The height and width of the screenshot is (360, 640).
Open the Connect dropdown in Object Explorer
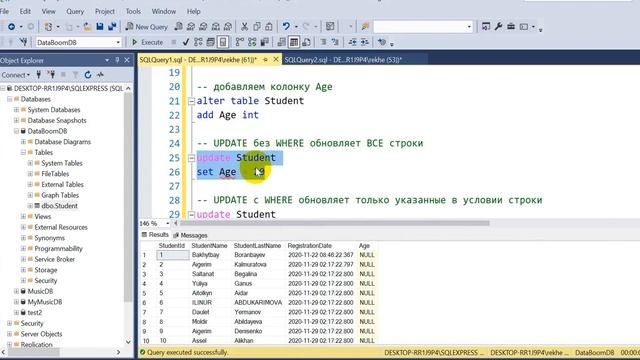[16, 75]
